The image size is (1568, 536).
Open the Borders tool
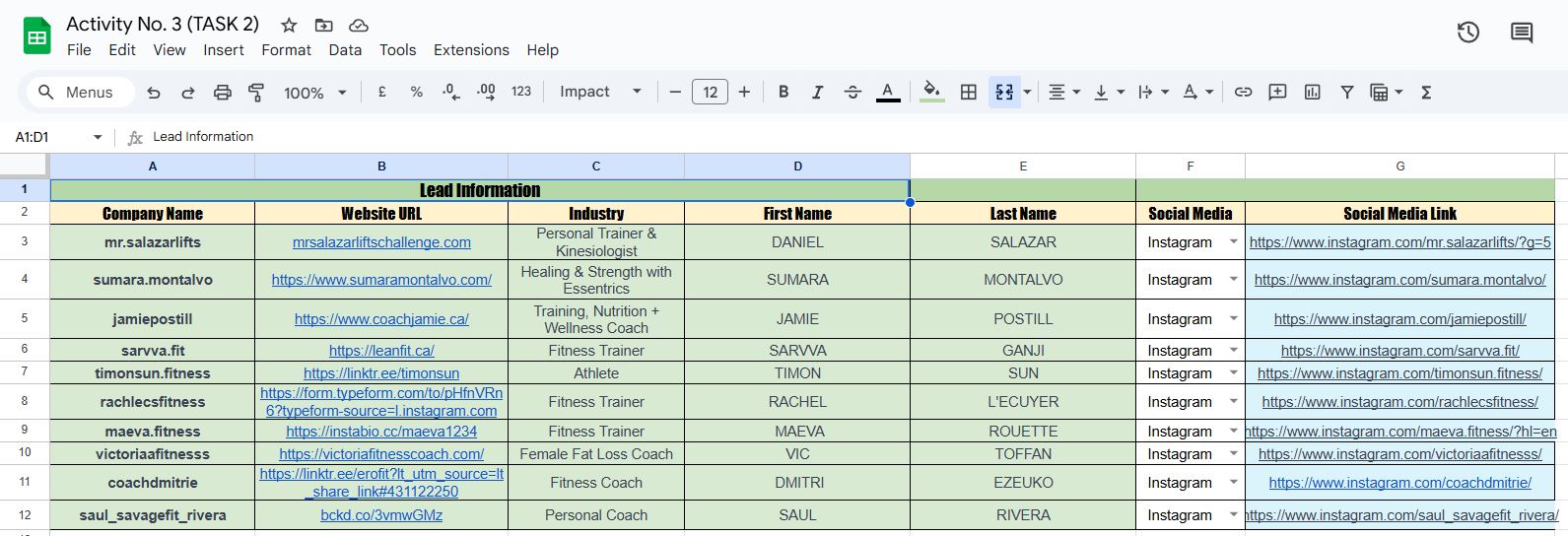tap(969, 92)
